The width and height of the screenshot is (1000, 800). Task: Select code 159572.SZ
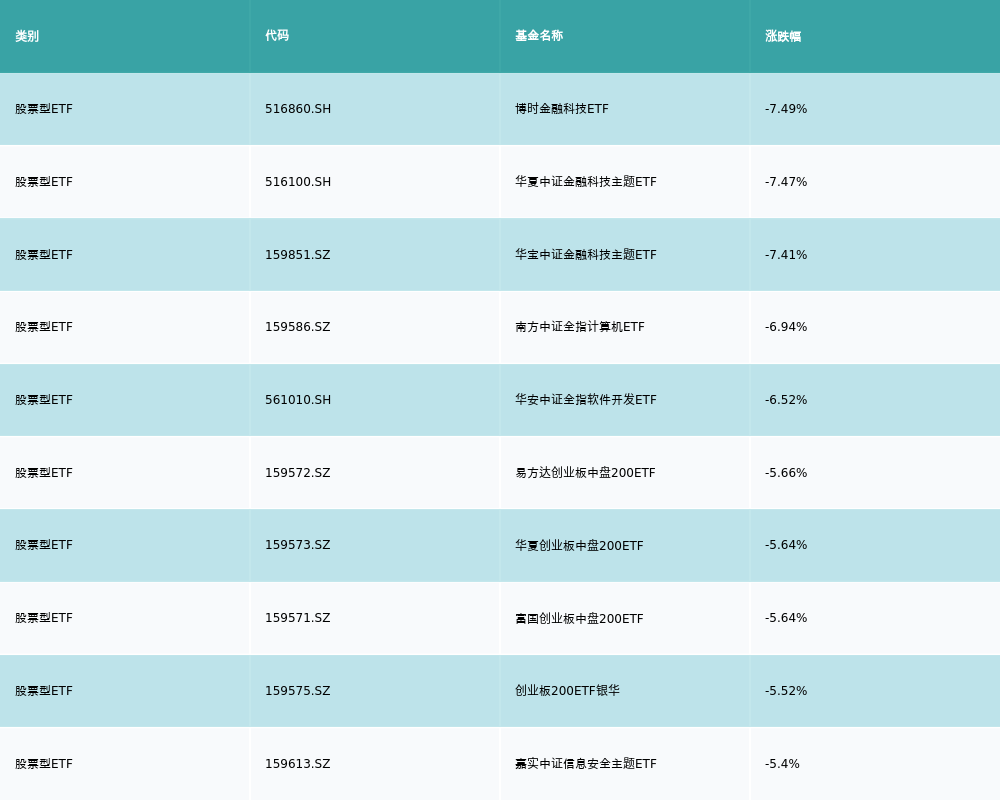click(x=298, y=473)
